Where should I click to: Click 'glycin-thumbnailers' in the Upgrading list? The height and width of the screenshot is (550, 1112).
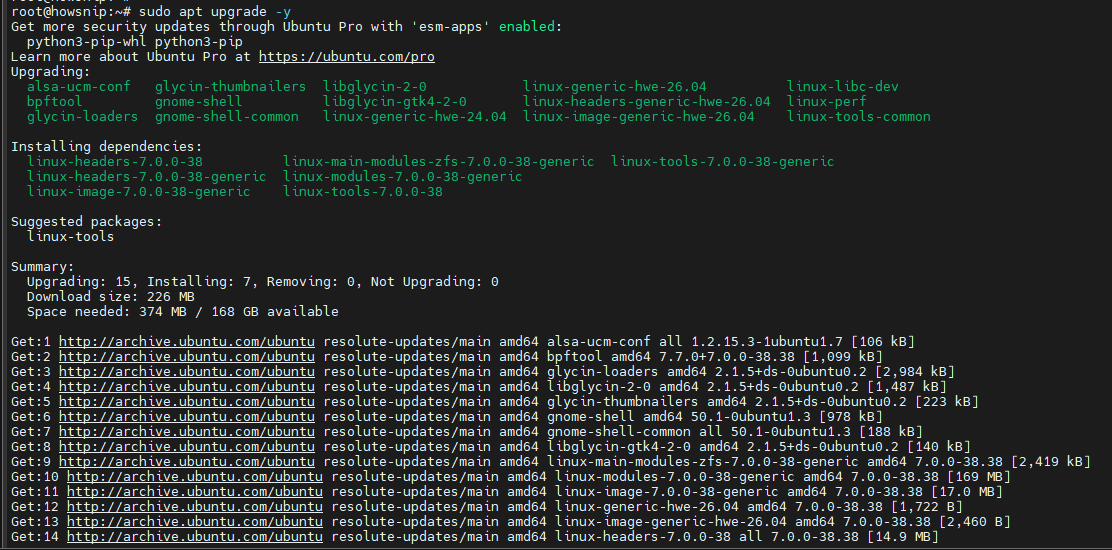pos(230,86)
